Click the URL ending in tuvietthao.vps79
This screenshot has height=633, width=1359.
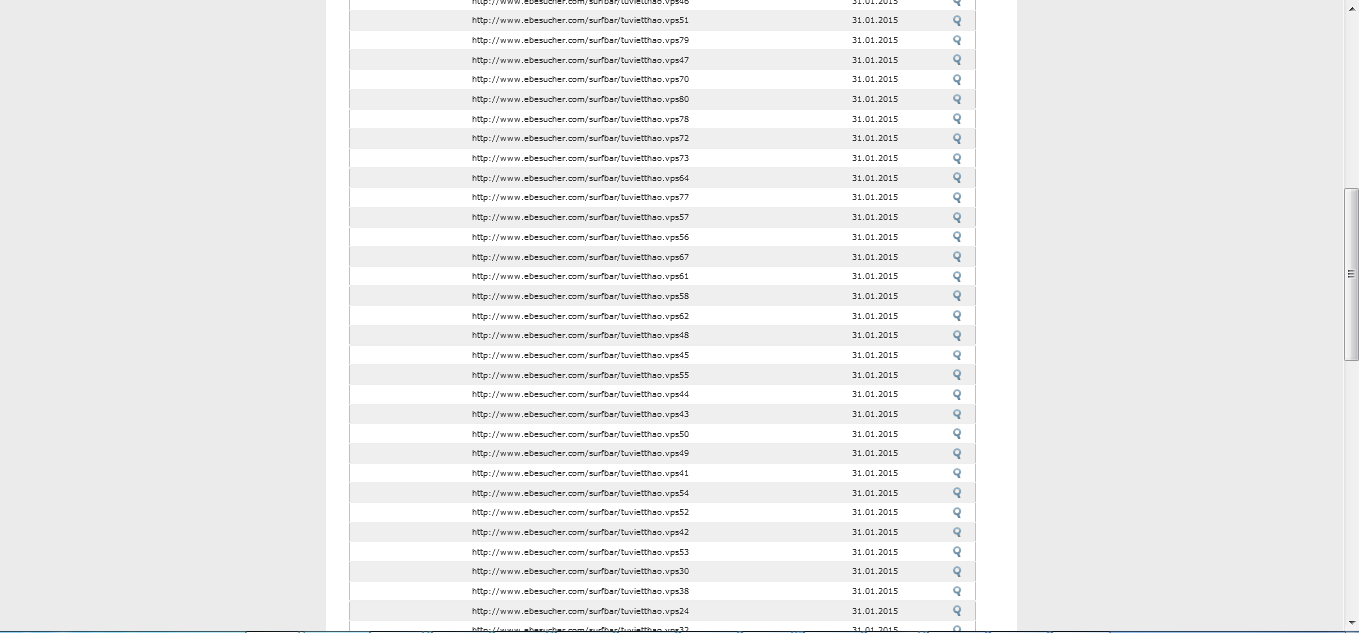point(580,40)
